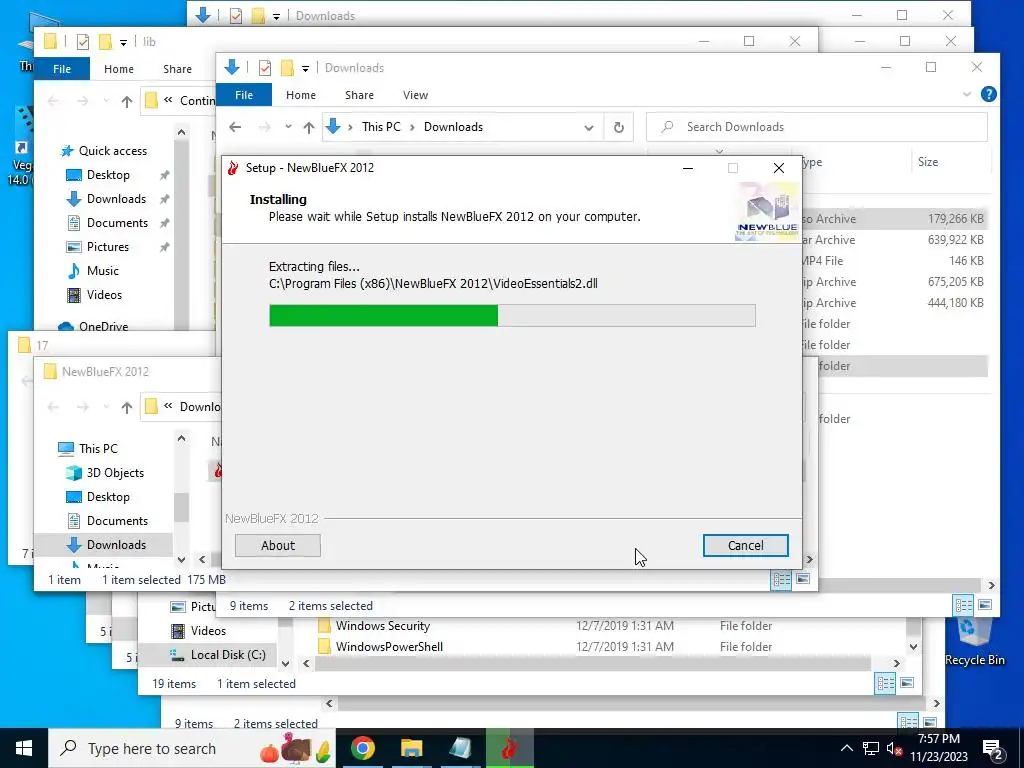Open WindowsPowerShell folder in background window
Viewport: 1024px width, 768px height.
(x=389, y=647)
